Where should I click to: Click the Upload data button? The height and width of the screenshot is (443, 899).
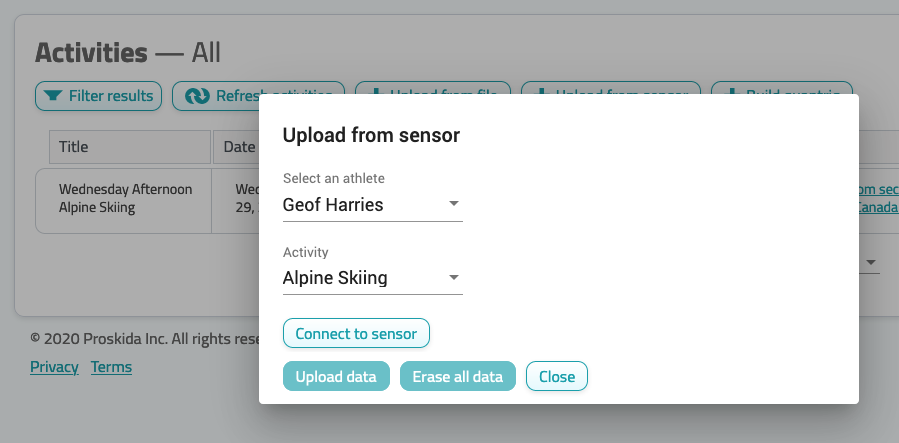point(336,377)
